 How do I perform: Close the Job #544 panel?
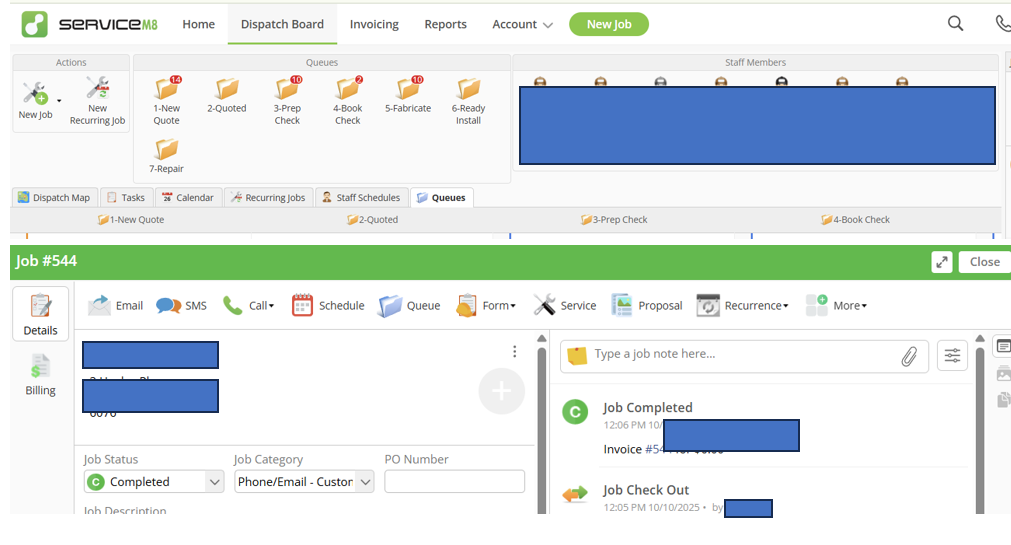(983, 262)
